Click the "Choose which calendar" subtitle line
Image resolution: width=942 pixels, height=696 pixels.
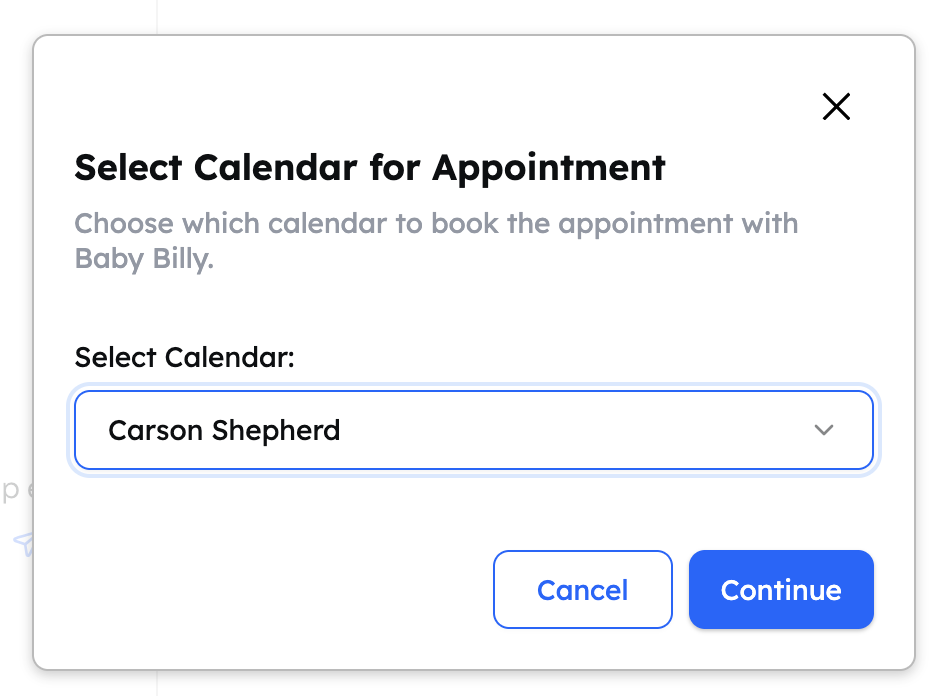coord(436,222)
